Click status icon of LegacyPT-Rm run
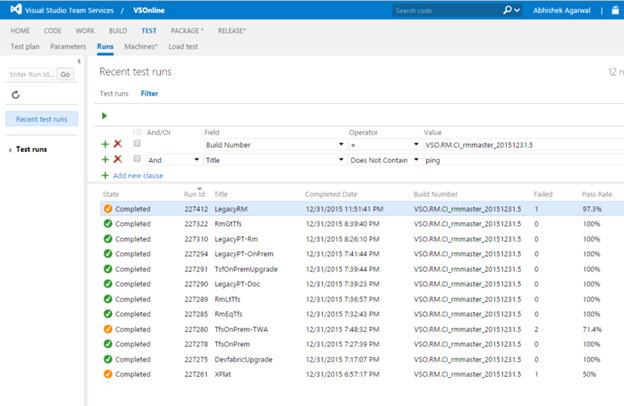Screen dimensions: 624x406 (x=108, y=239)
